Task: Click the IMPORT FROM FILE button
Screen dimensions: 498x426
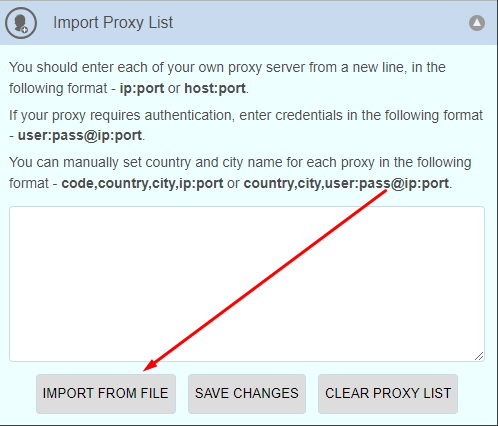Action: tap(106, 394)
